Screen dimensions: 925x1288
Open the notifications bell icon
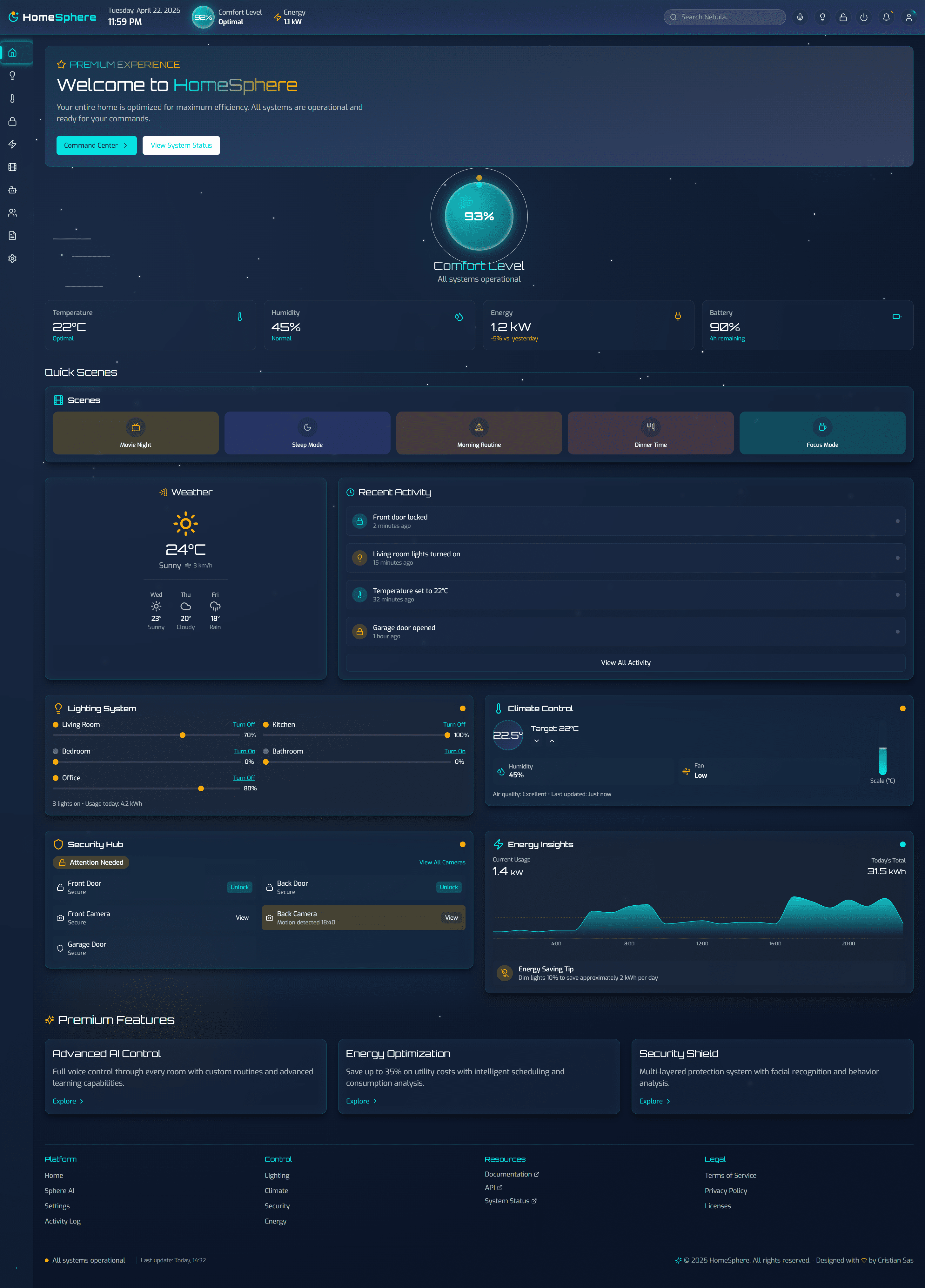886,17
